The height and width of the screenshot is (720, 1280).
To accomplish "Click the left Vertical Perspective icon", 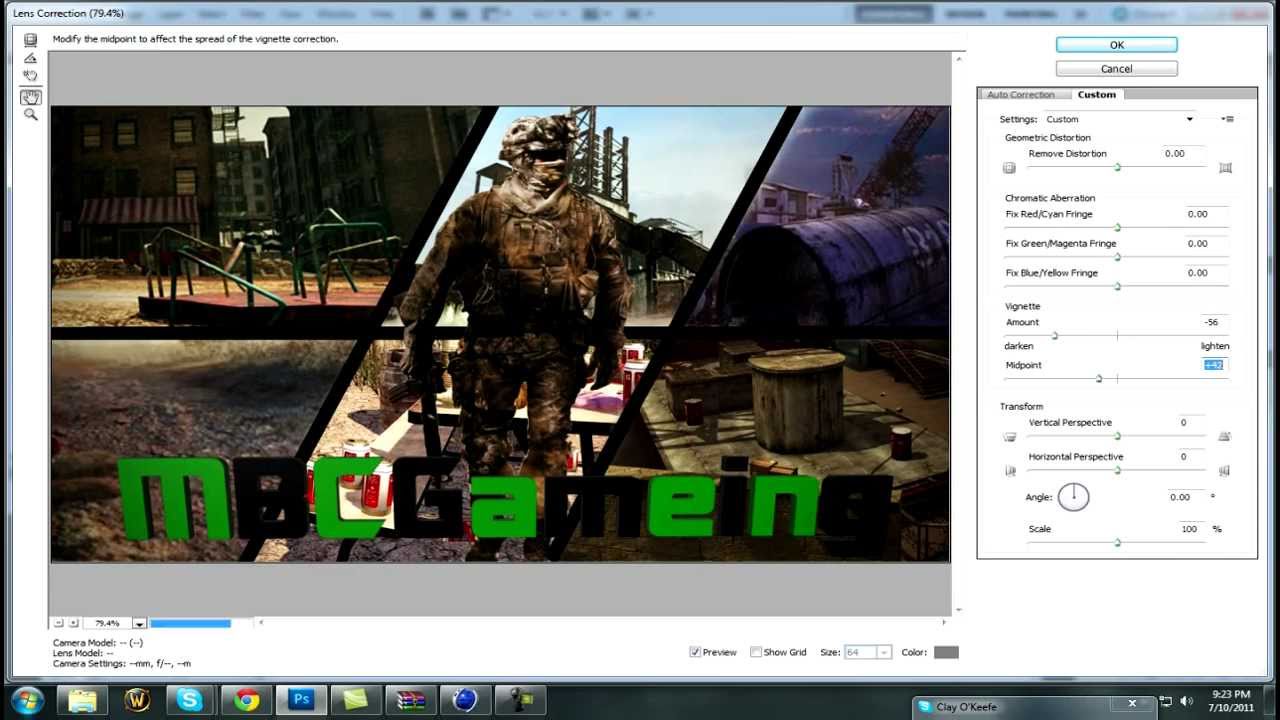I will pyautogui.click(x=1010, y=437).
